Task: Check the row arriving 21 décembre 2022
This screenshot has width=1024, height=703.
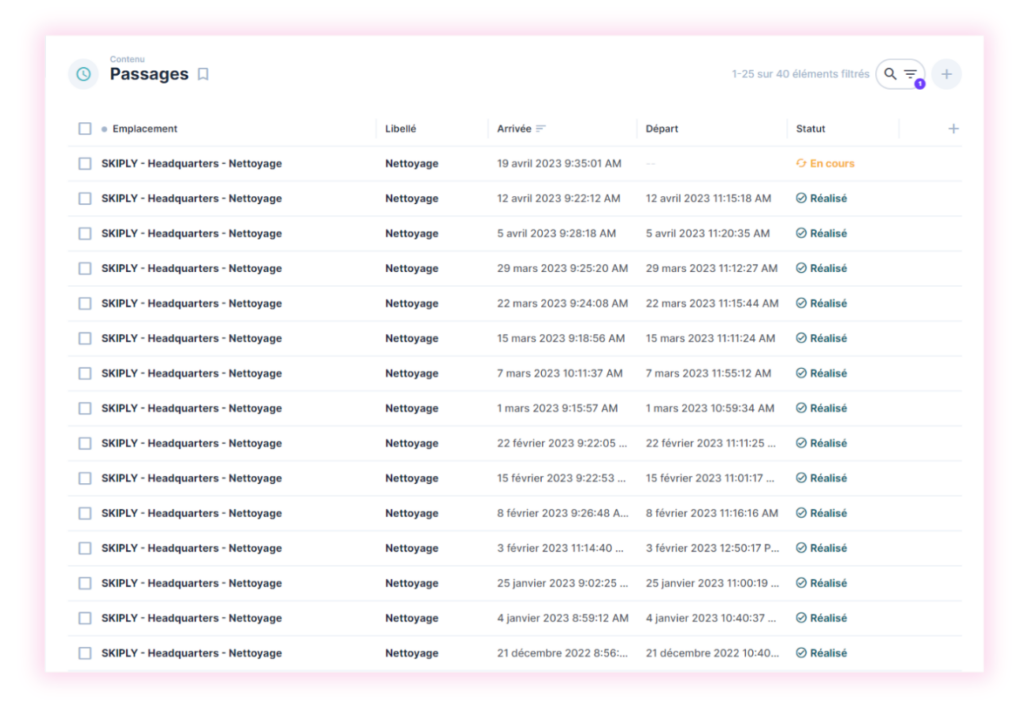Action: pyautogui.click(x=85, y=653)
